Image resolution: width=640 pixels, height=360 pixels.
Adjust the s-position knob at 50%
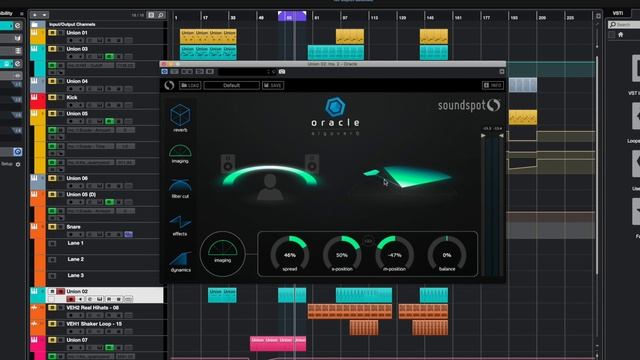click(x=342, y=254)
